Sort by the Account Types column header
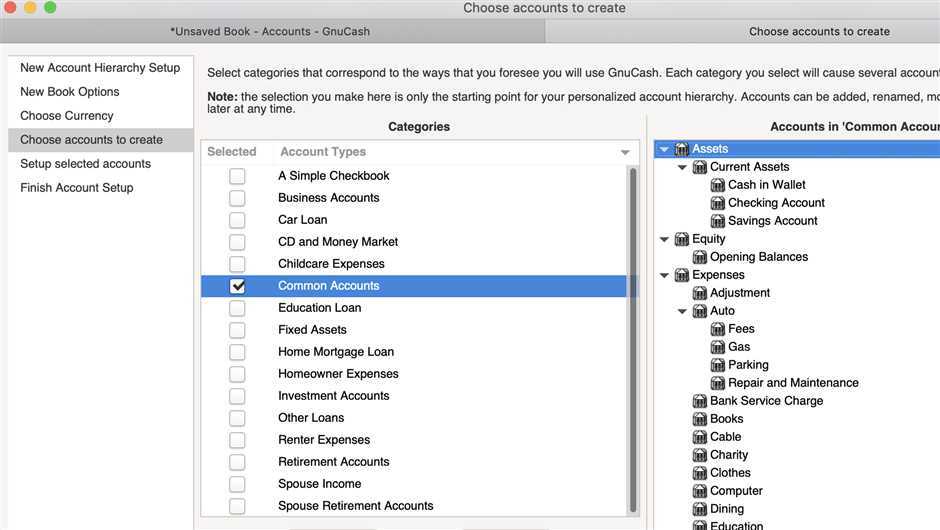940x530 pixels. 456,152
